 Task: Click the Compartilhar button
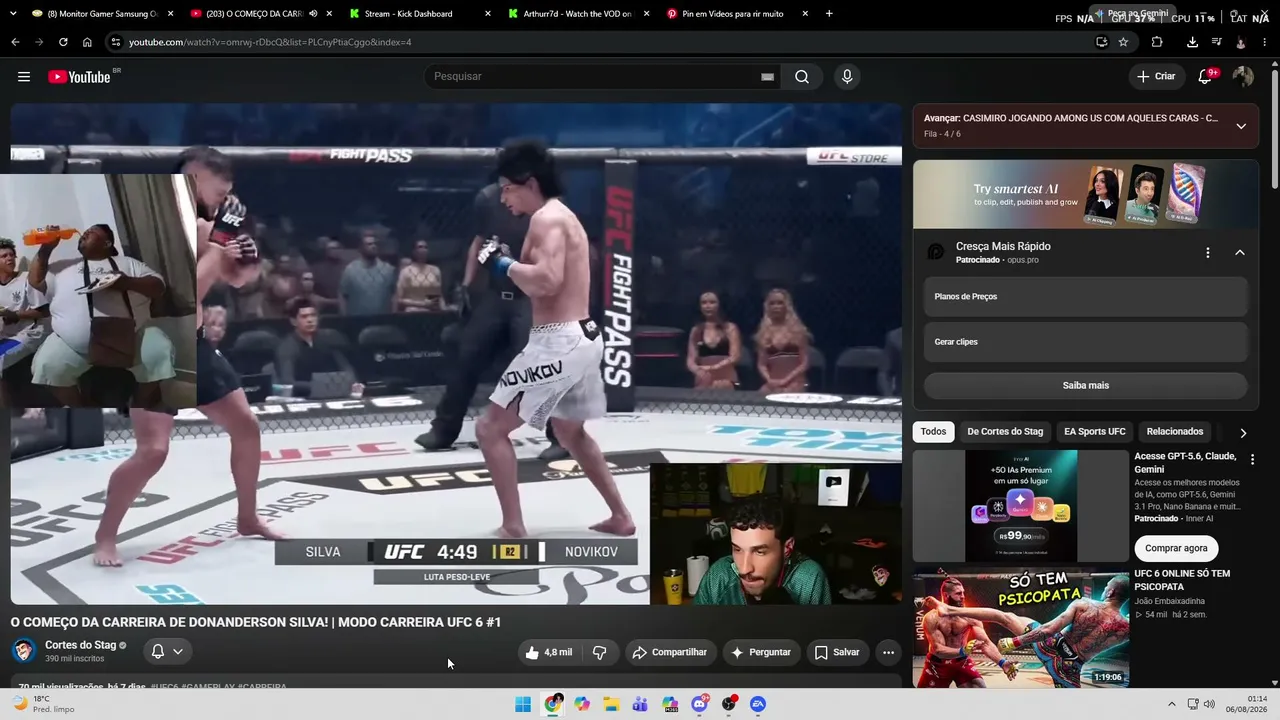point(669,652)
